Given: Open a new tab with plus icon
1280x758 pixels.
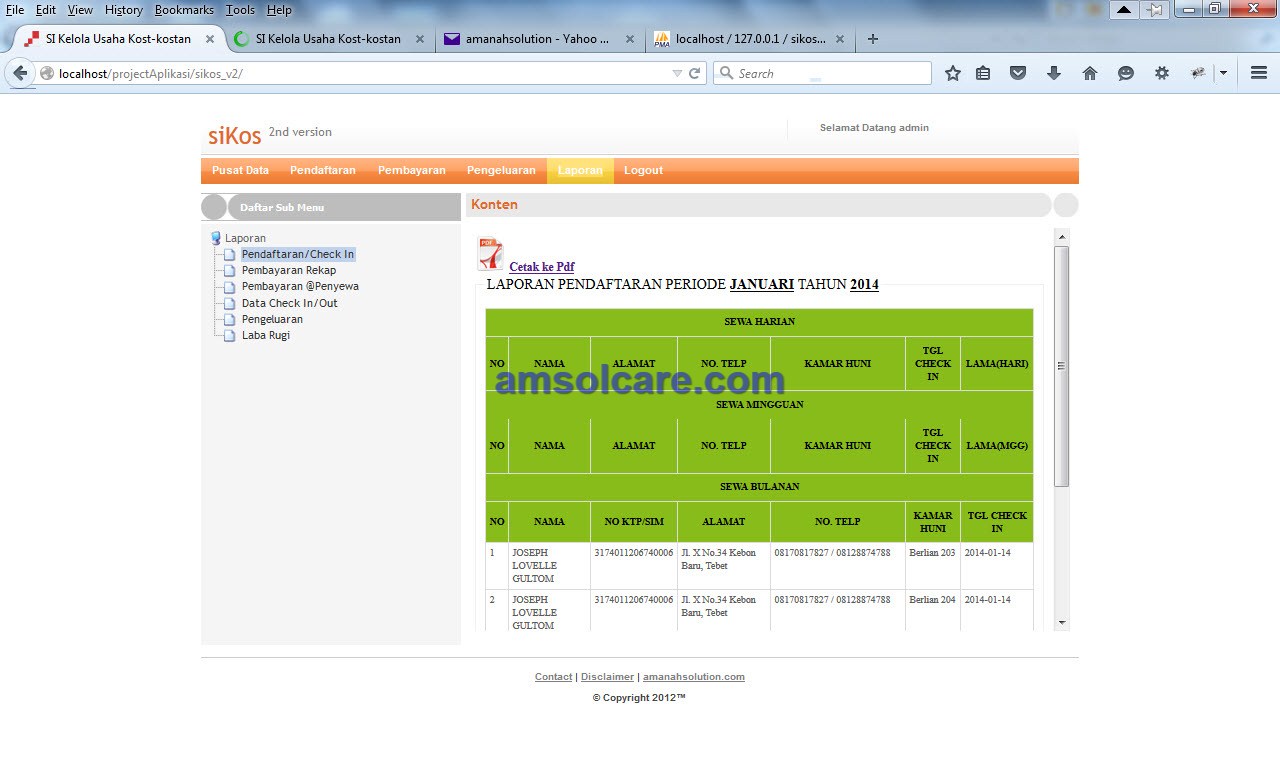Looking at the screenshot, I should pyautogui.click(x=873, y=39).
